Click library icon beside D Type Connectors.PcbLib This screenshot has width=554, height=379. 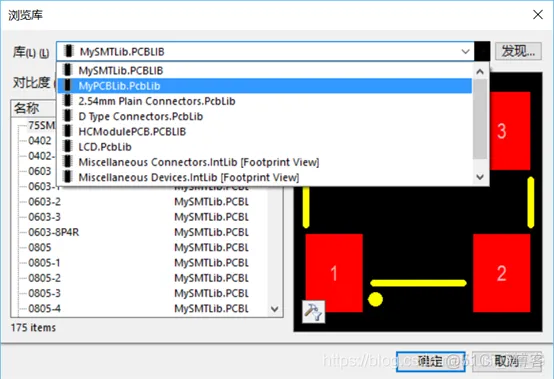pos(67,116)
